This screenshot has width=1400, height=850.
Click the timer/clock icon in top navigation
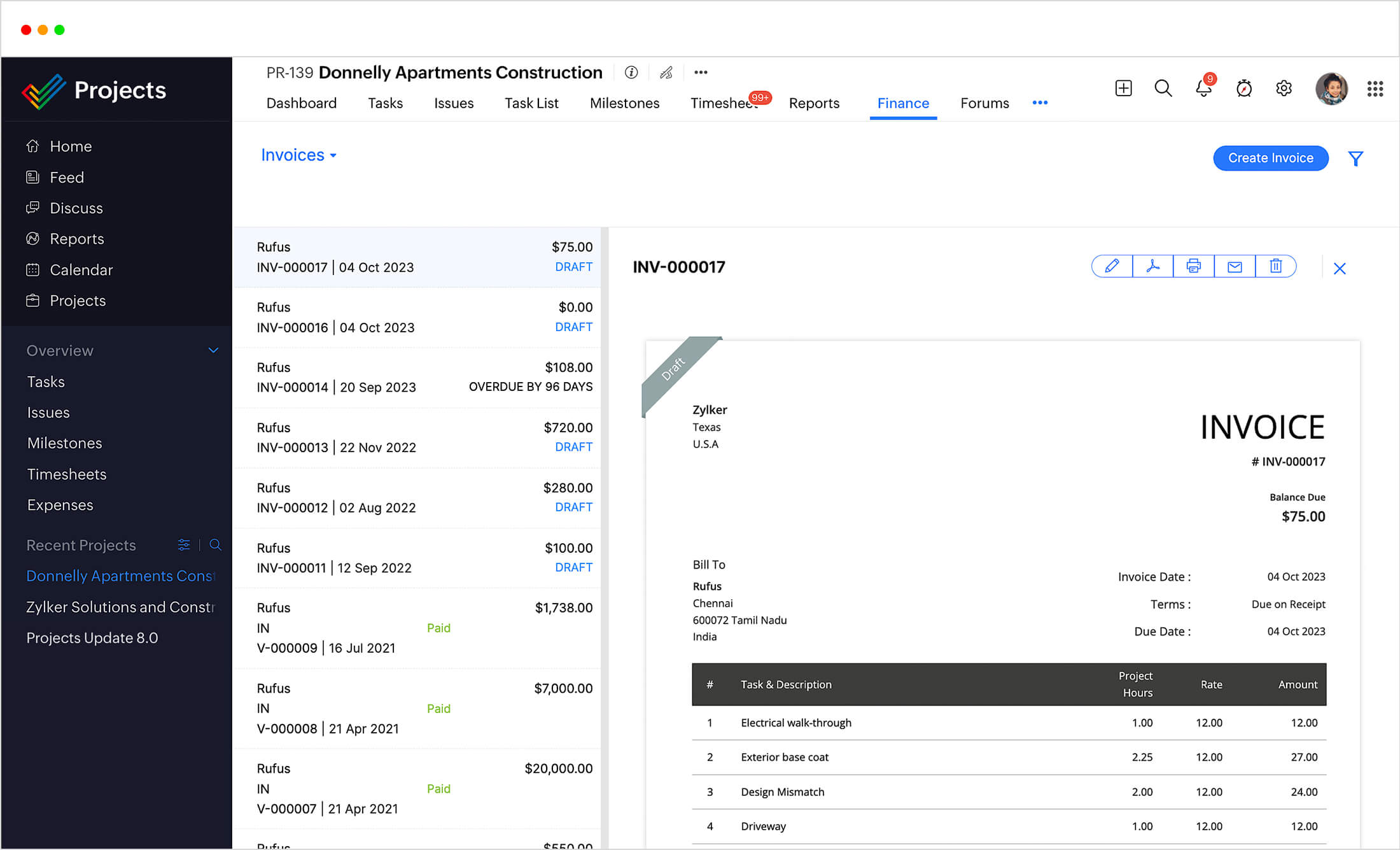[x=1243, y=87]
